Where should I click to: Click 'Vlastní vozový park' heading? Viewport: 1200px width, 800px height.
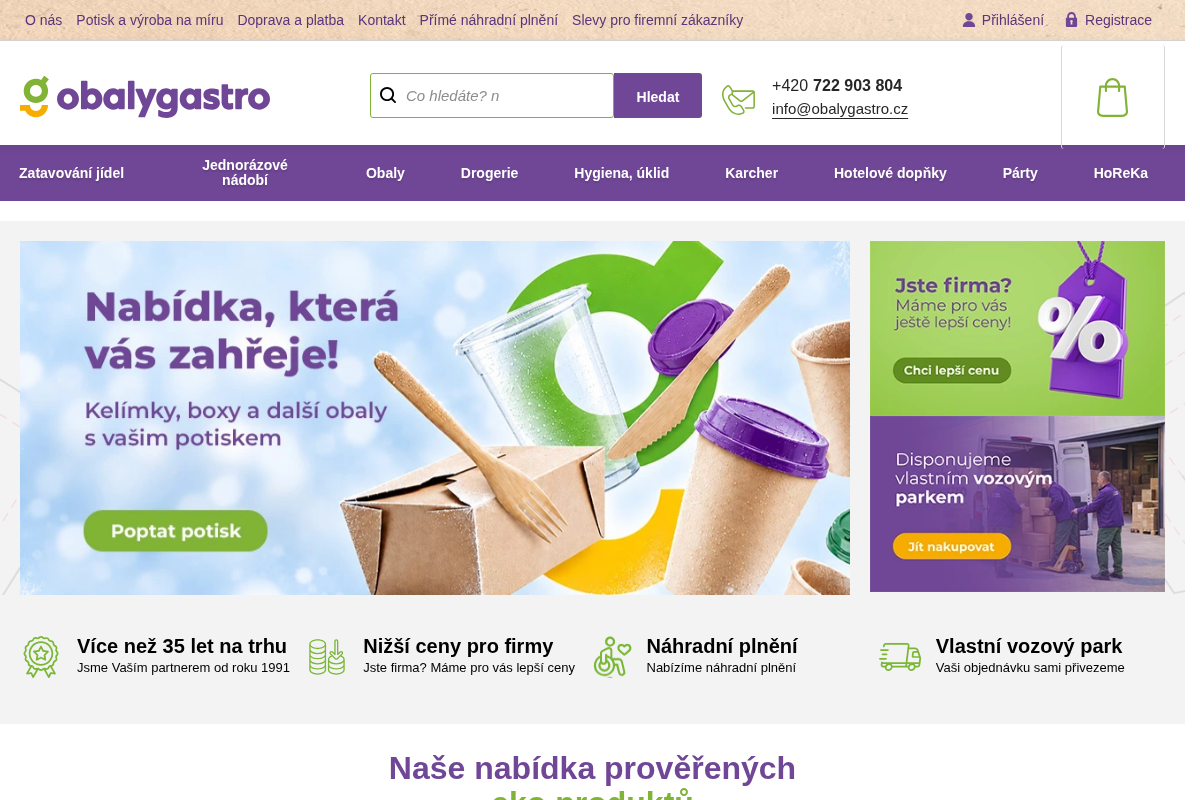coord(1029,646)
